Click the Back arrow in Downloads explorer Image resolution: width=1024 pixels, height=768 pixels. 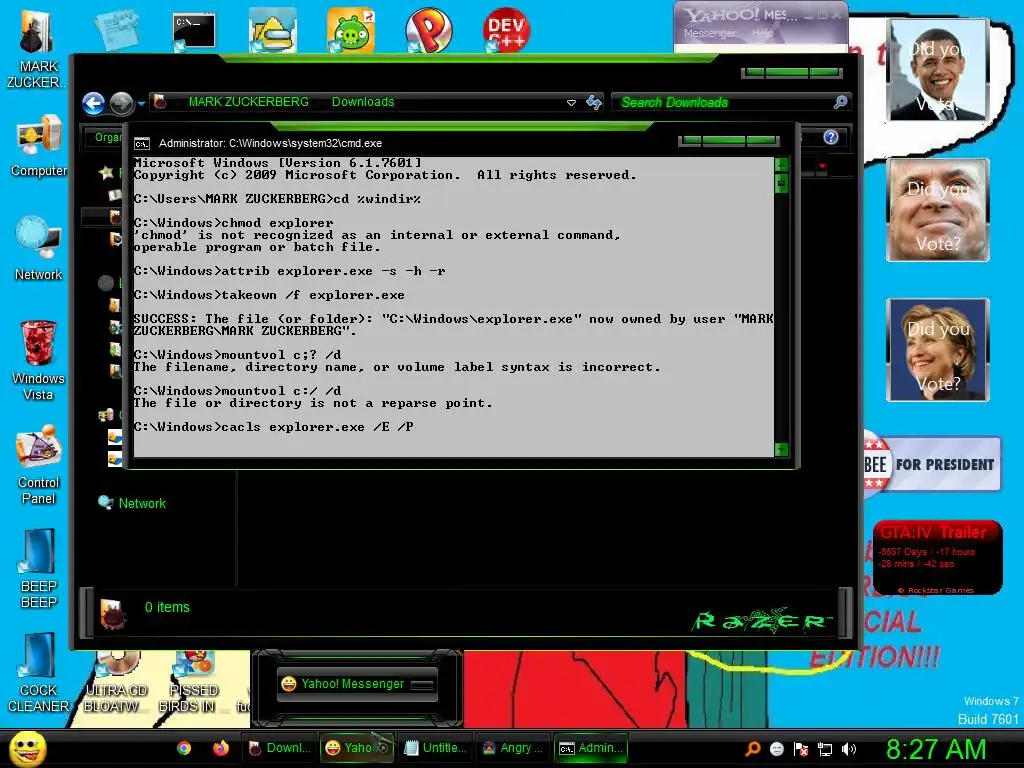pyautogui.click(x=93, y=103)
